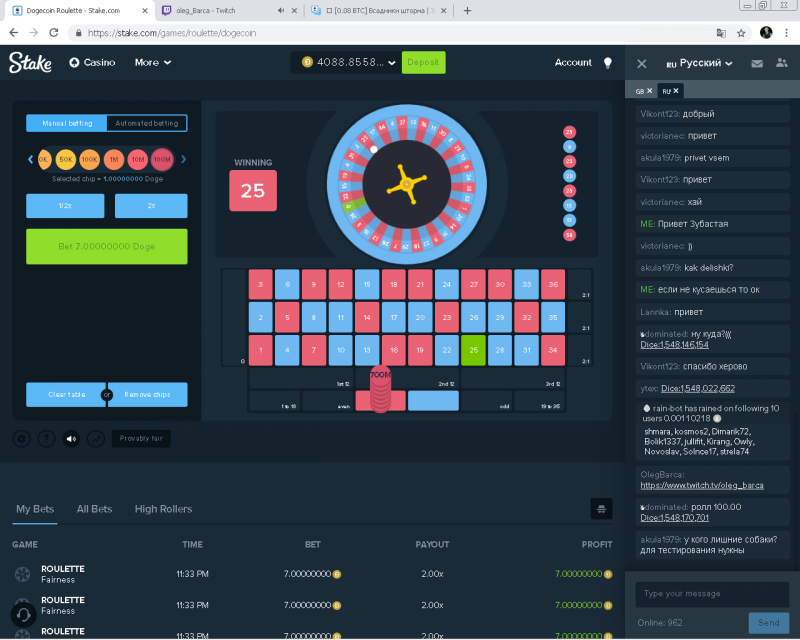Image resolution: width=800 pixels, height=640 pixels.
Task: Switch to Automated betting mode
Action: [x=147, y=123]
